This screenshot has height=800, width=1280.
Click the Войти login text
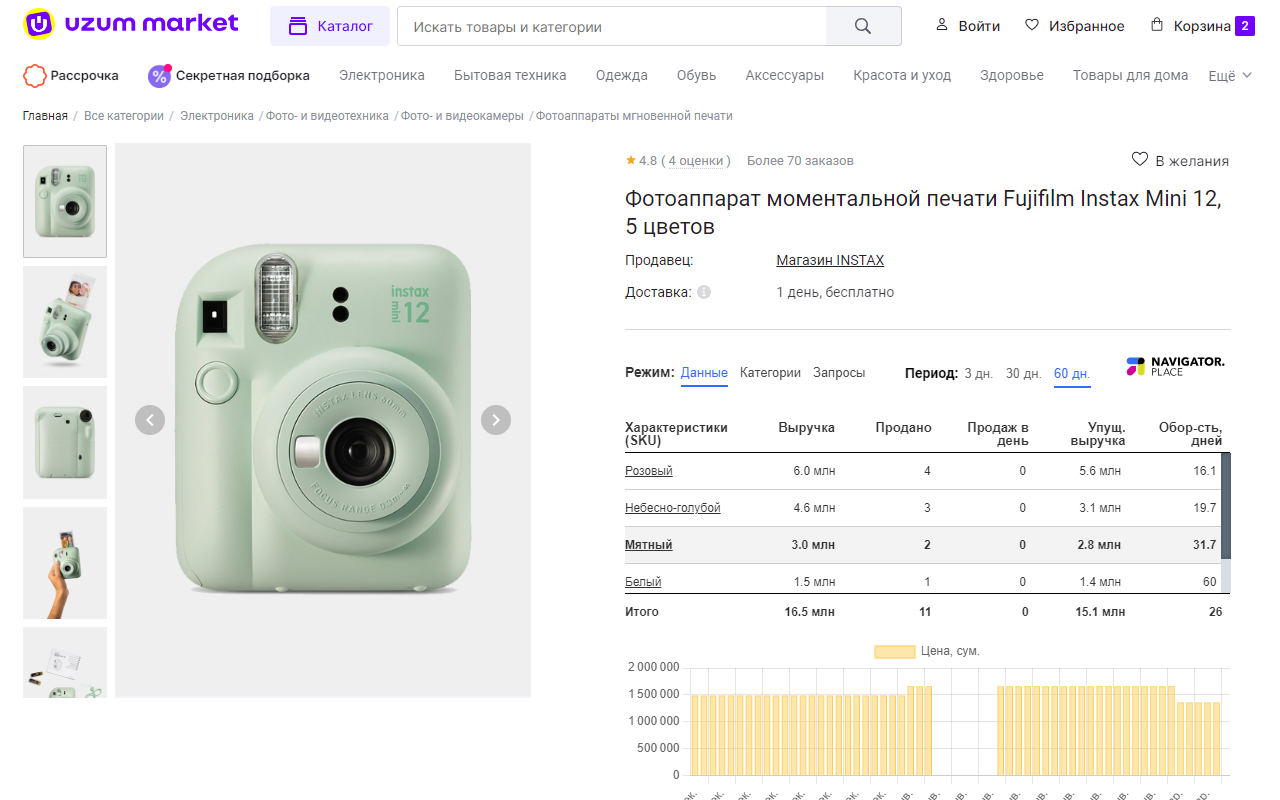(979, 26)
